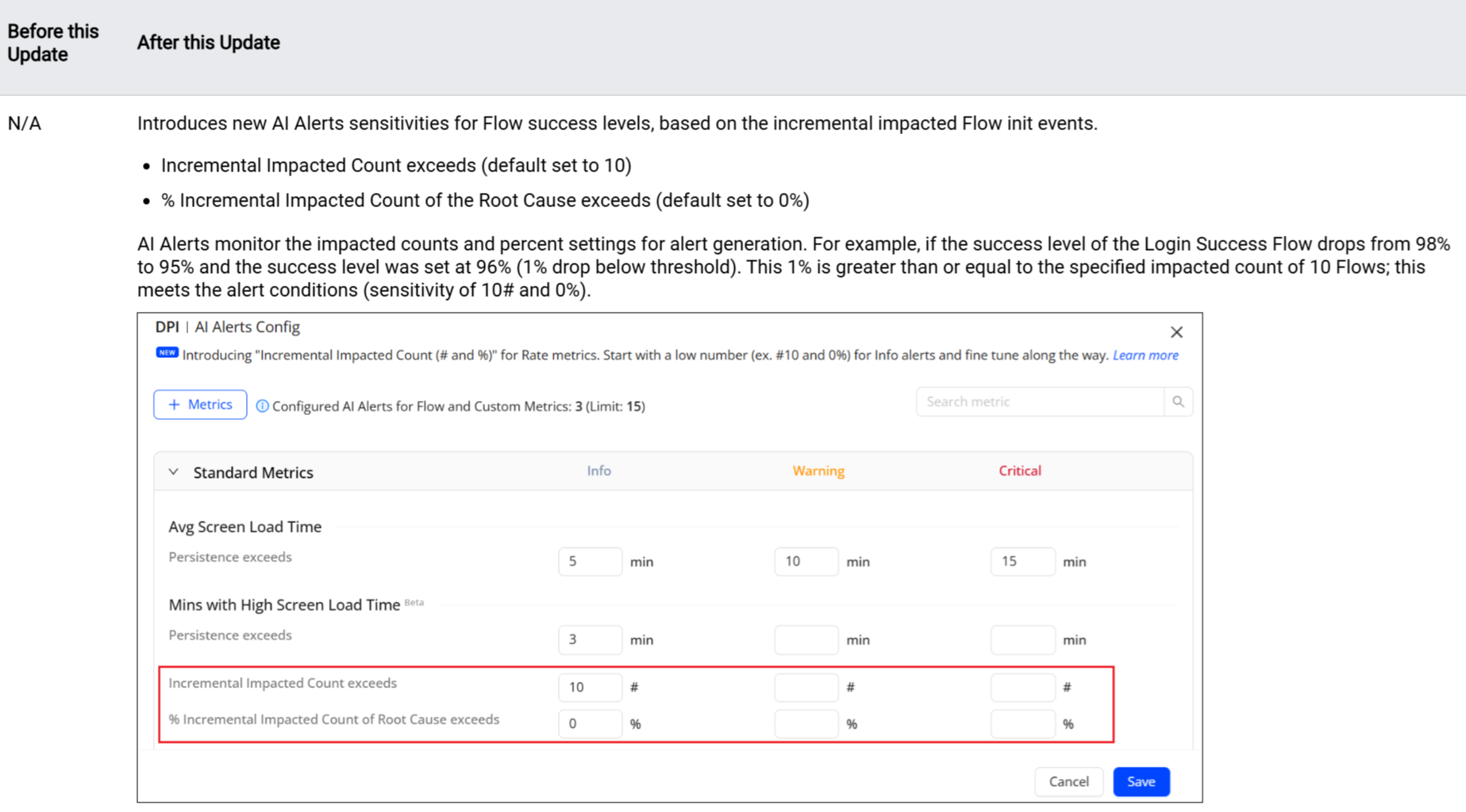Edit Avg Screen Load Time Critical persistence field
This screenshot has height=812, width=1466.
pos(1022,561)
